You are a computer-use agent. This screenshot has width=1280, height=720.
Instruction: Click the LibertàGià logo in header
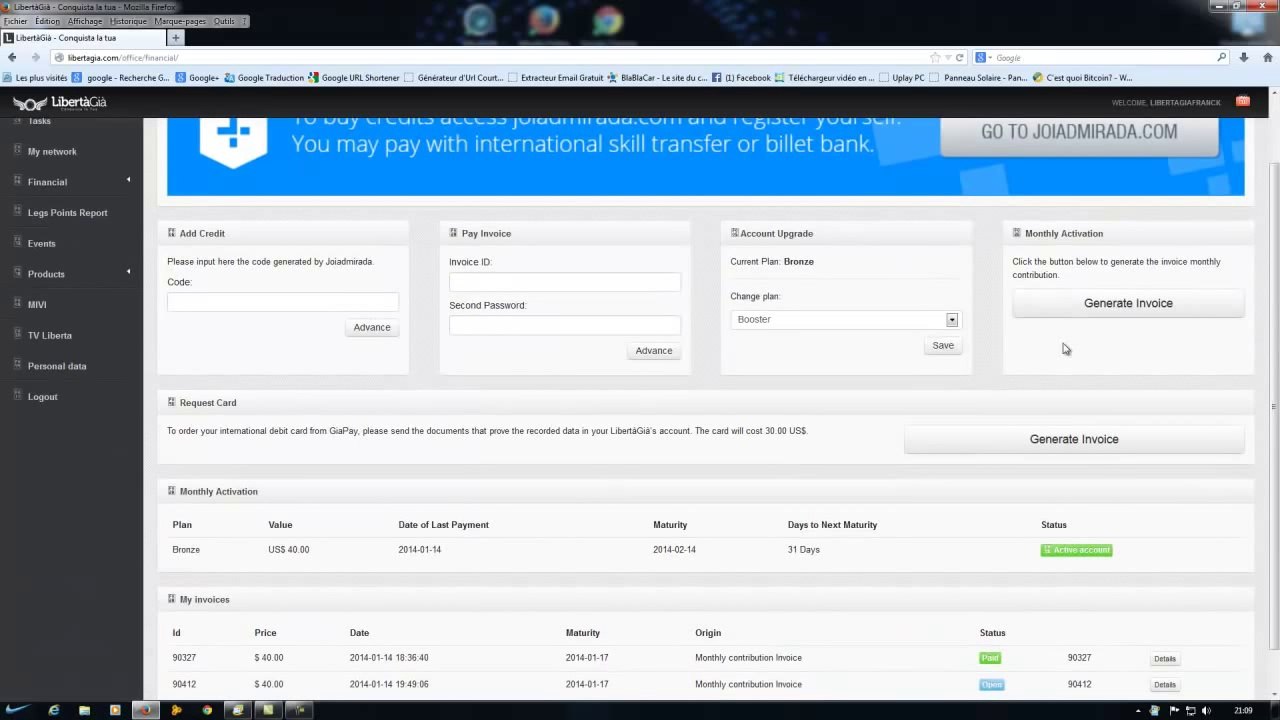[59, 103]
